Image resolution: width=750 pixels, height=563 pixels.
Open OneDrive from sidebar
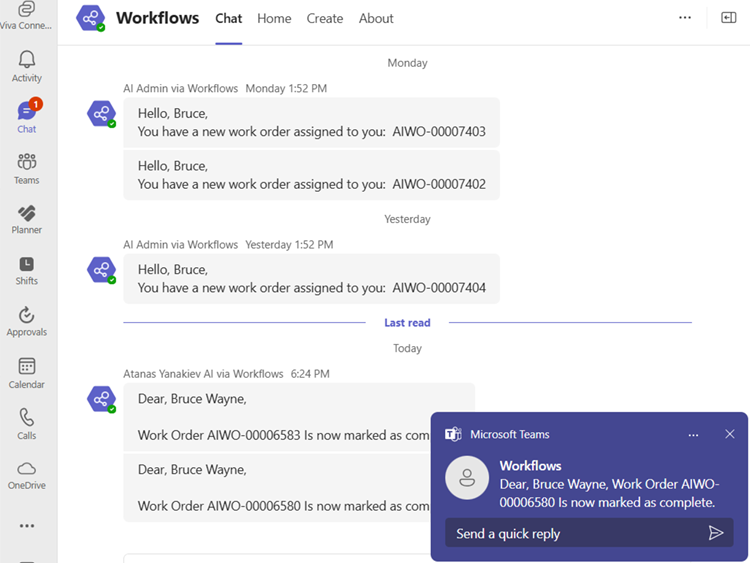tap(27, 475)
